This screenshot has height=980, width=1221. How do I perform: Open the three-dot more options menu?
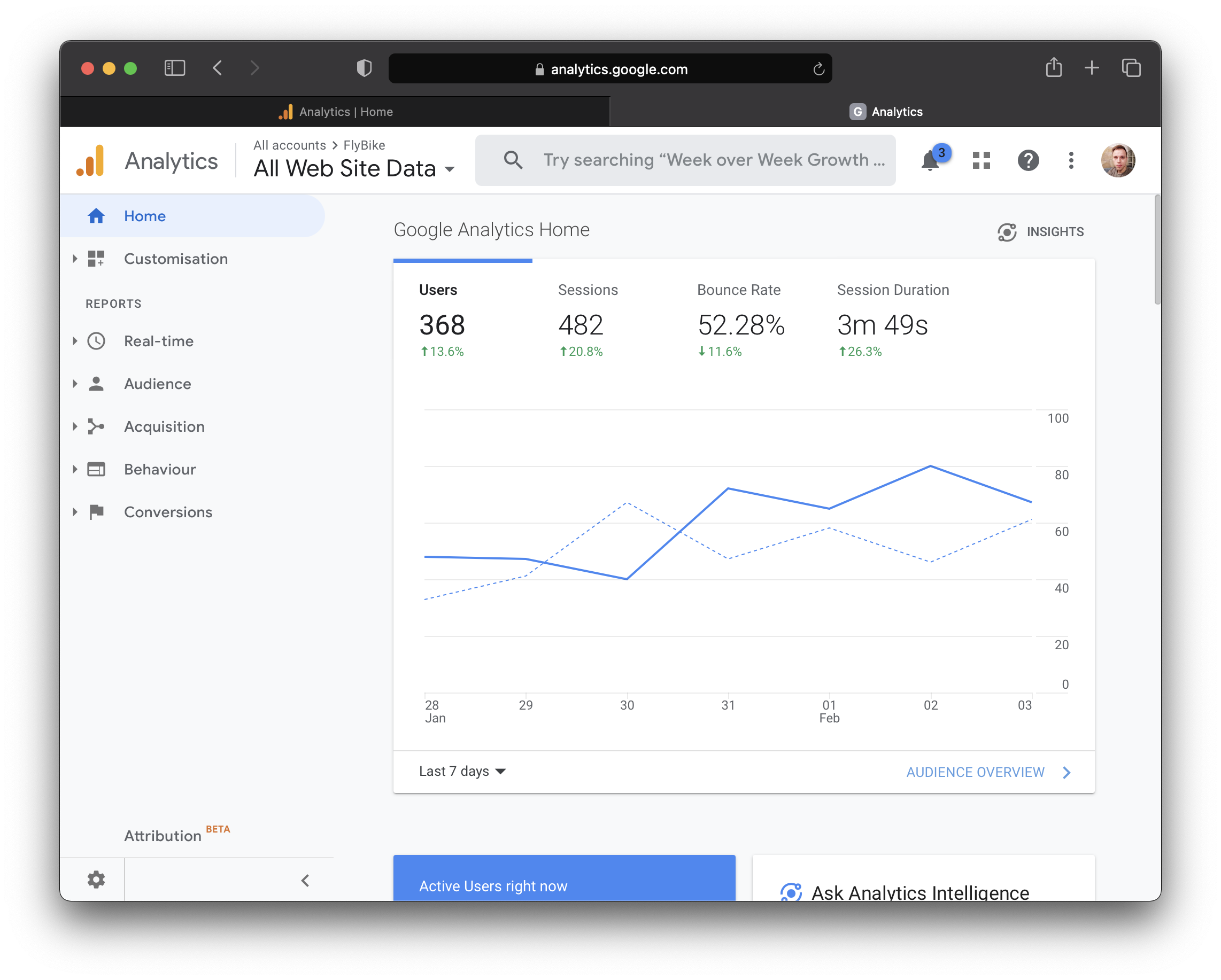[1070, 161]
